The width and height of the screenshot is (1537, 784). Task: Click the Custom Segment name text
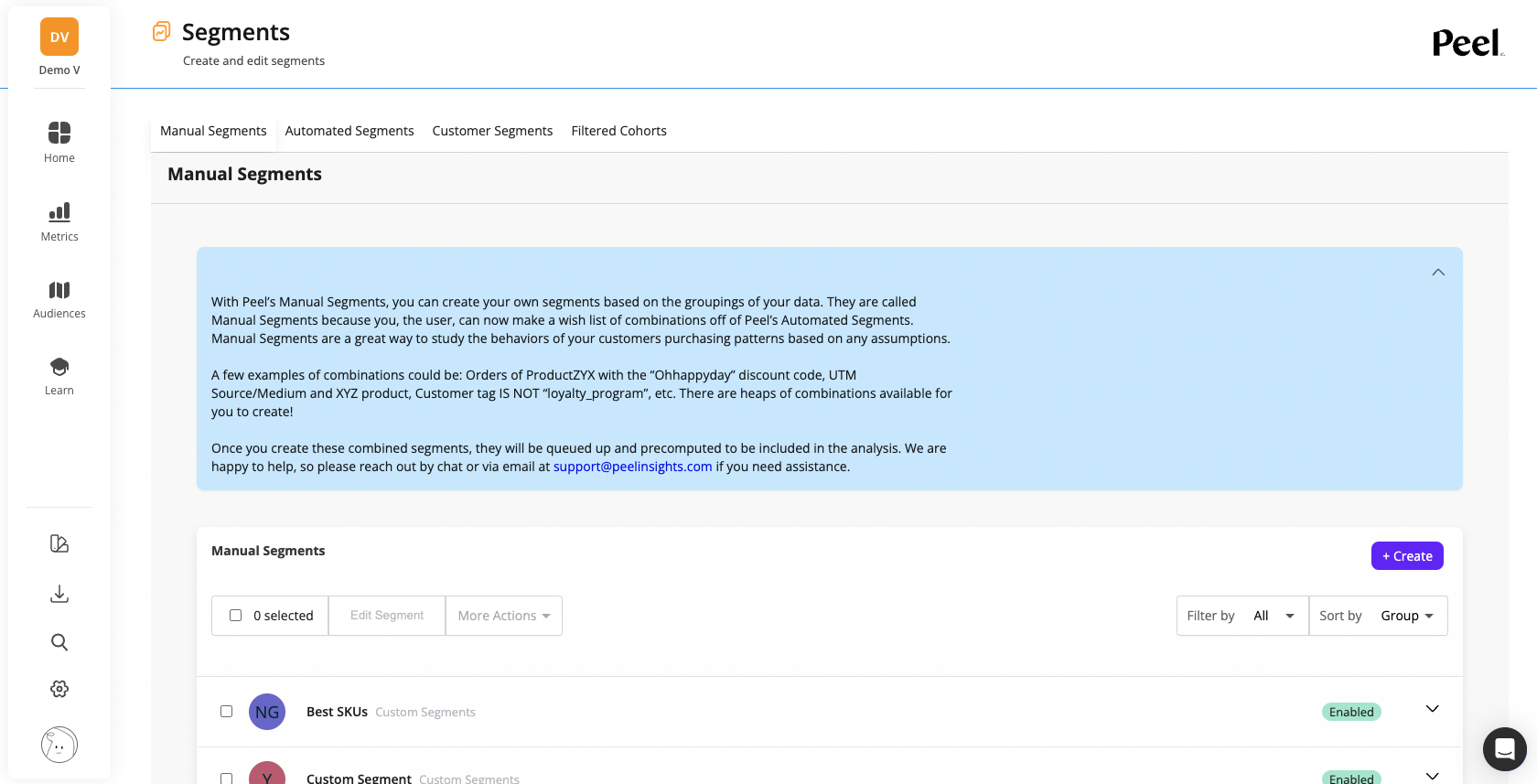click(x=359, y=779)
